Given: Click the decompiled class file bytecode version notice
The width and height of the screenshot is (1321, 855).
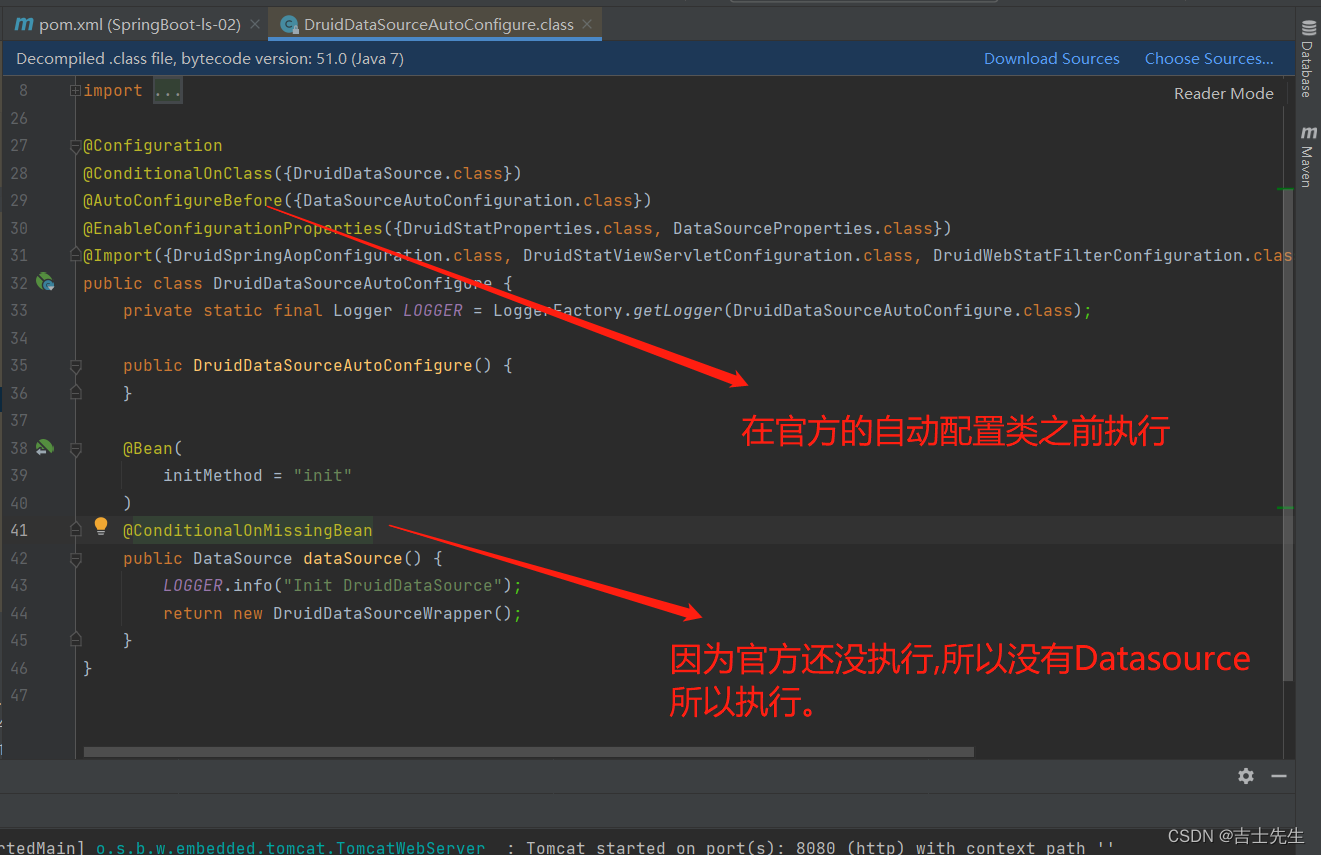Looking at the screenshot, I should pos(210,59).
